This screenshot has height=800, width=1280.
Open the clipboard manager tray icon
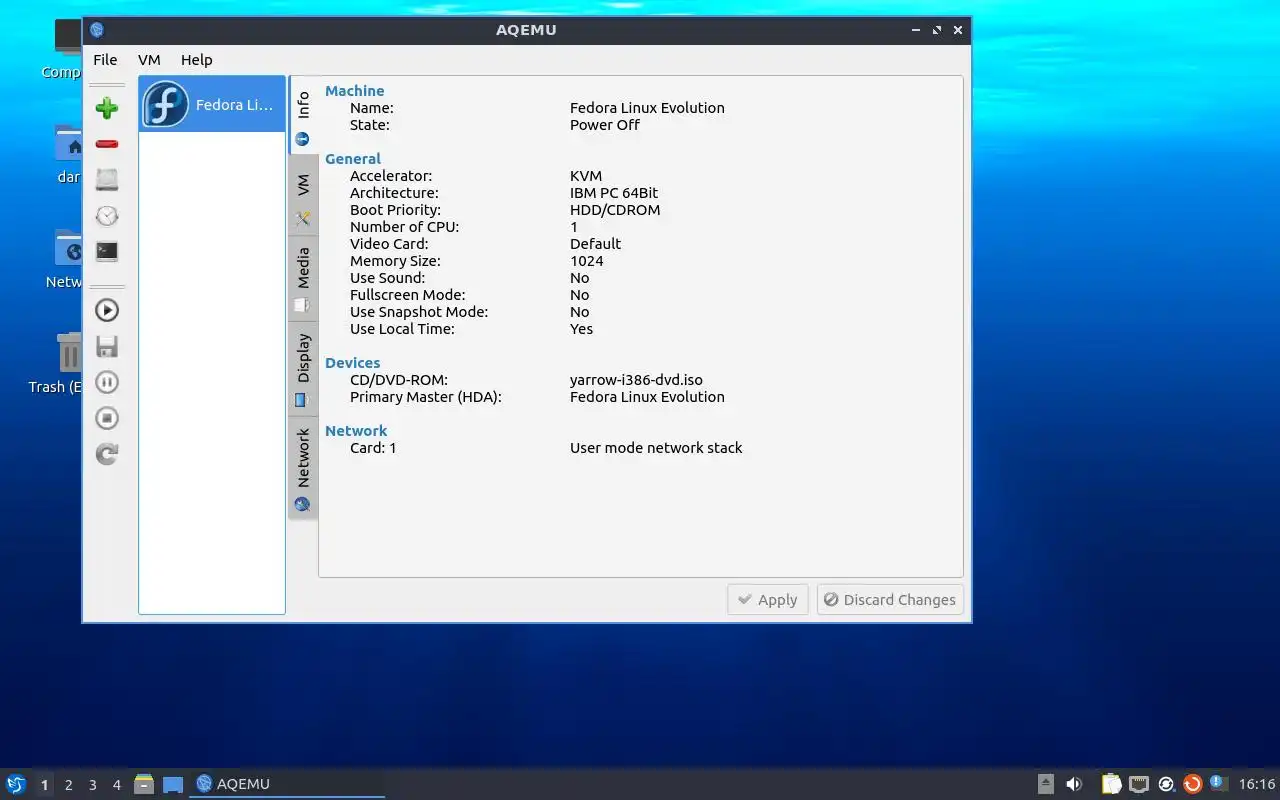[x=1111, y=784]
